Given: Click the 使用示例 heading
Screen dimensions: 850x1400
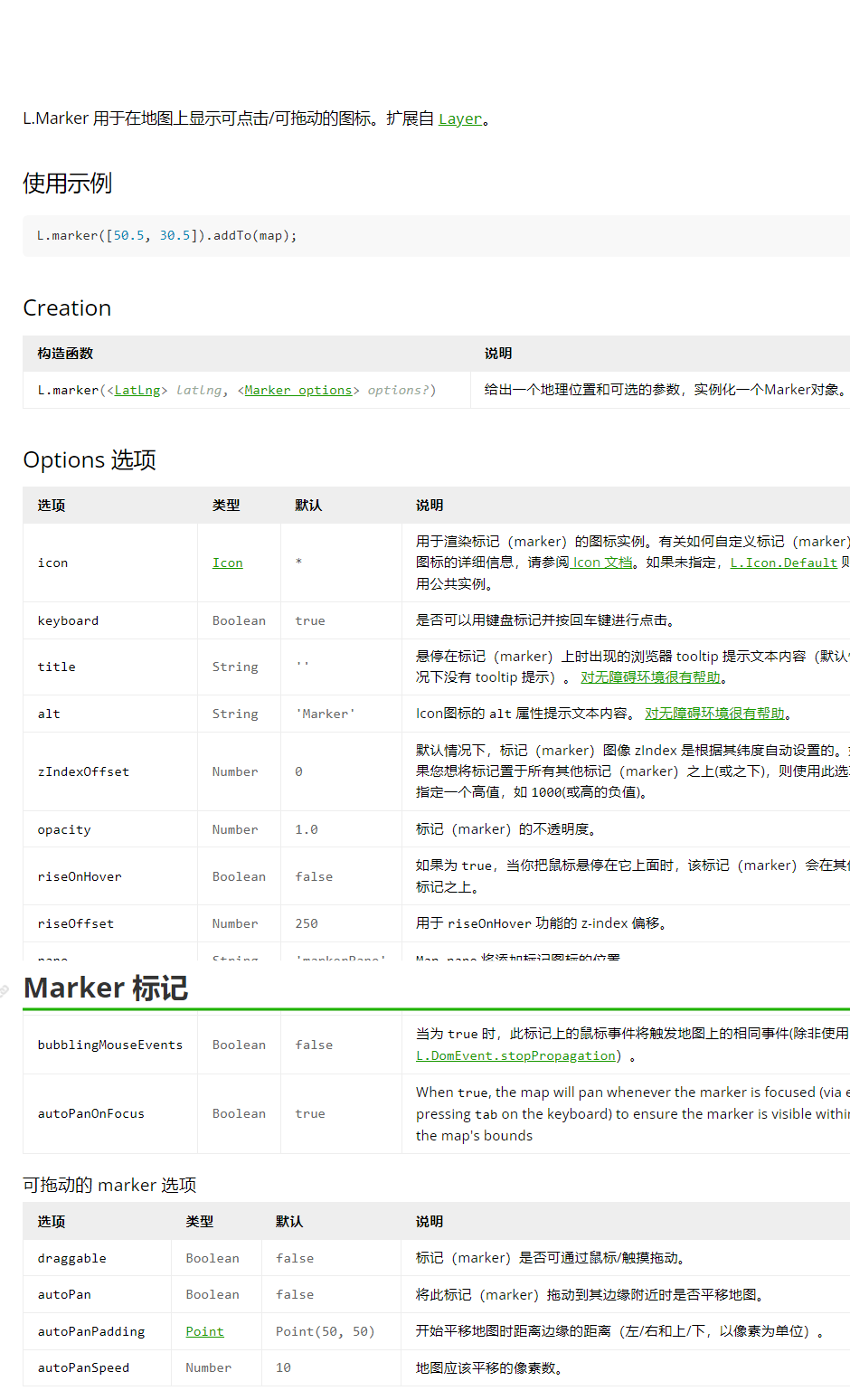Looking at the screenshot, I should (68, 184).
